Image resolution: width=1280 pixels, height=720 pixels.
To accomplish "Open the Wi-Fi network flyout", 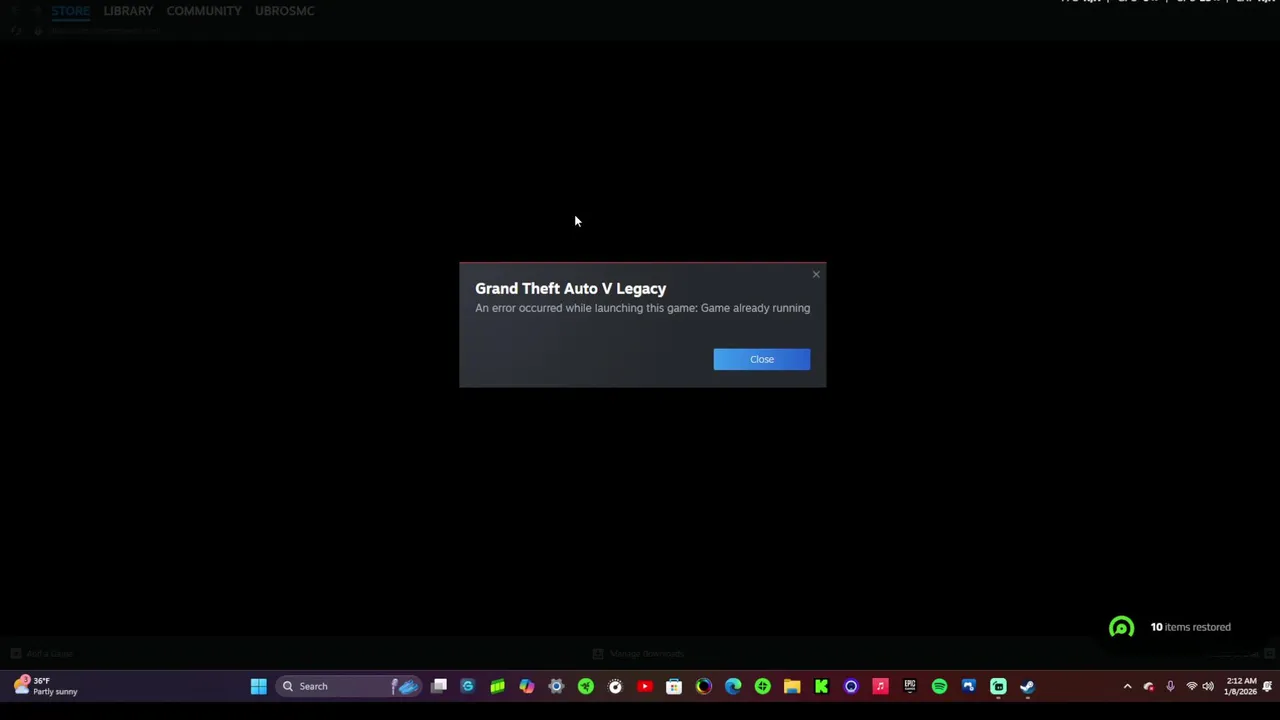I will 1191,686.
